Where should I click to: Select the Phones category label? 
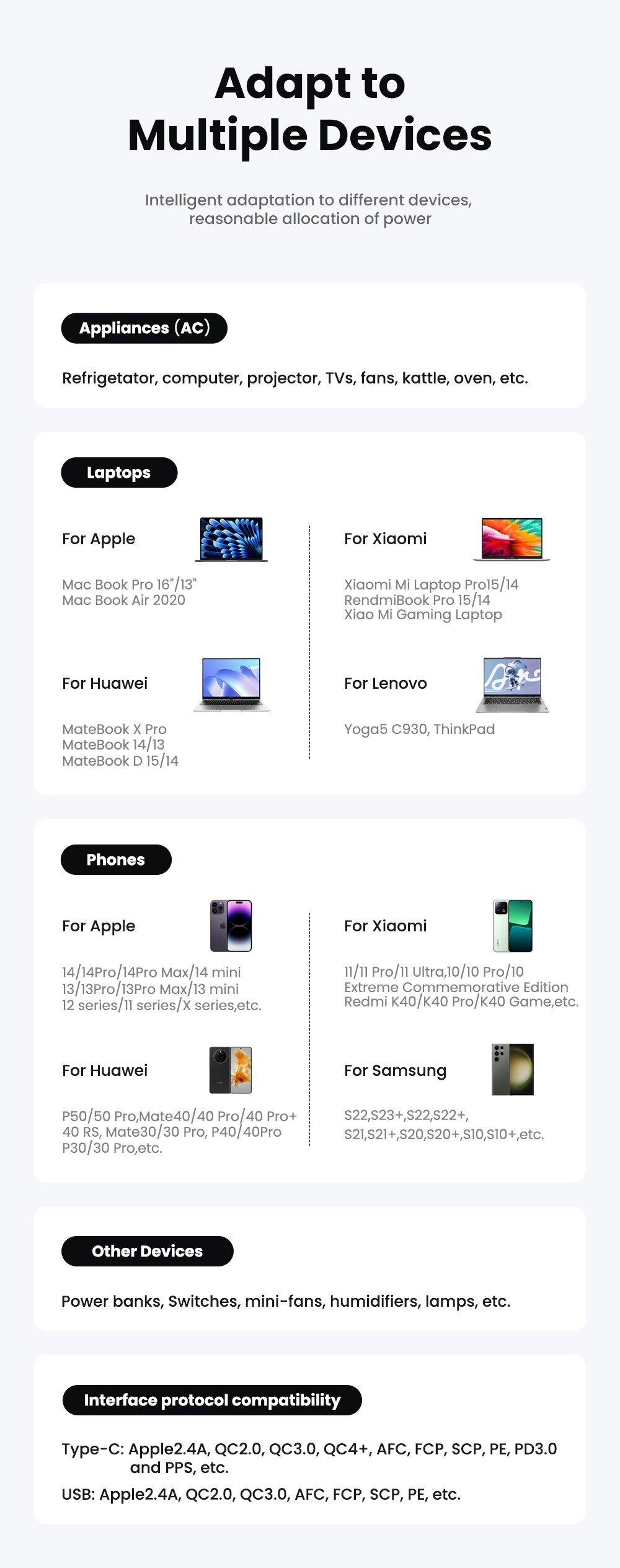[116, 859]
